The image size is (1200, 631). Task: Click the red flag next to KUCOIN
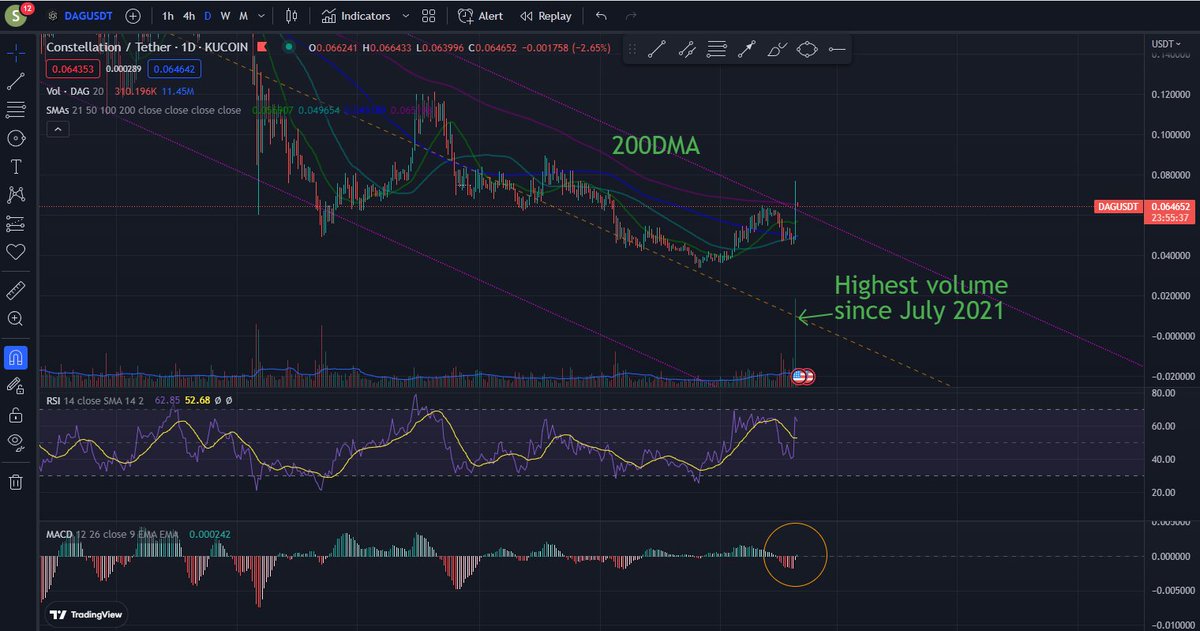pyautogui.click(x=263, y=46)
